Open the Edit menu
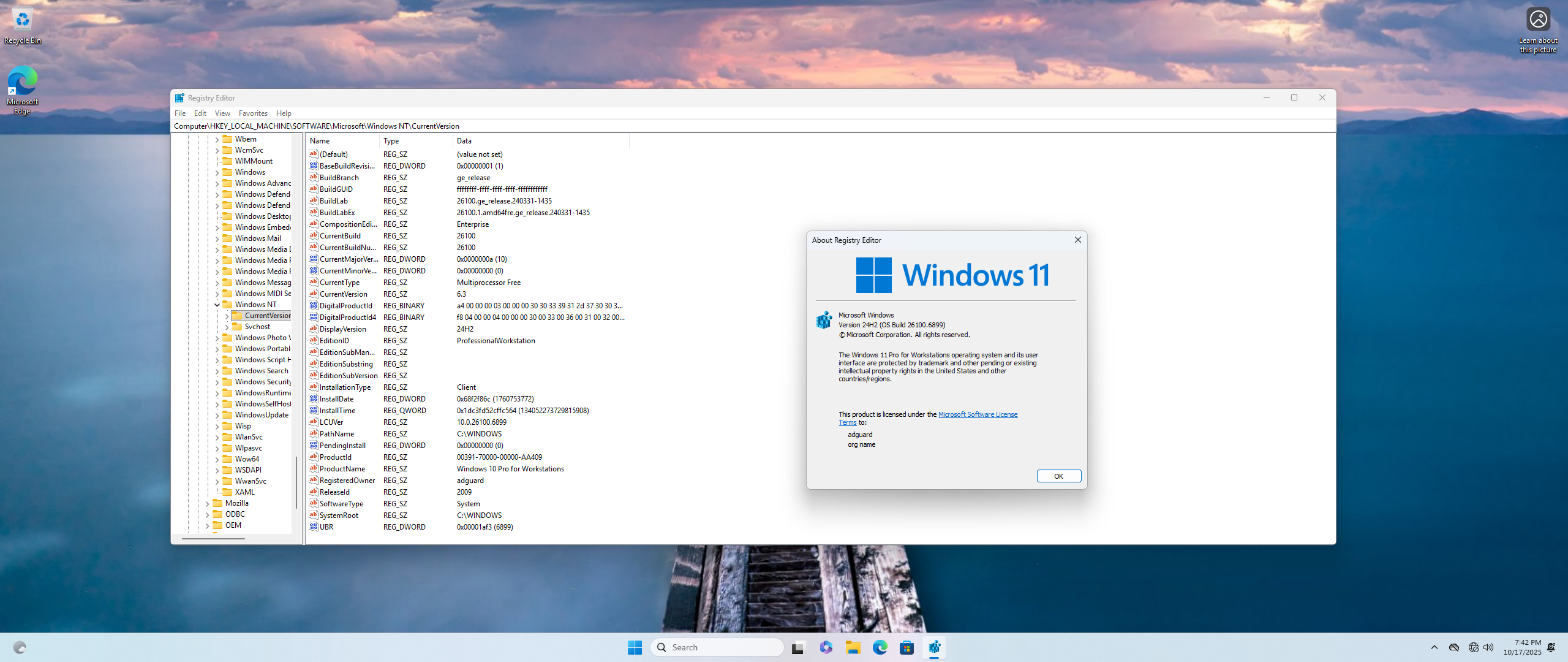The image size is (1568, 662). point(200,113)
